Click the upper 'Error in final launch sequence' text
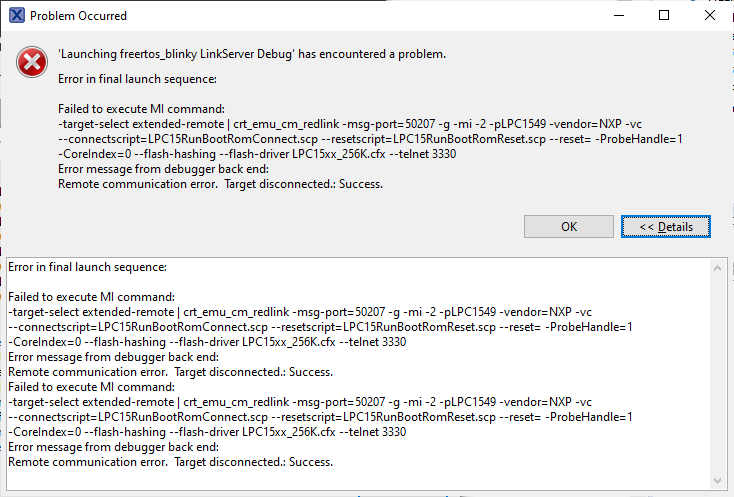The image size is (734, 497). tap(138, 79)
